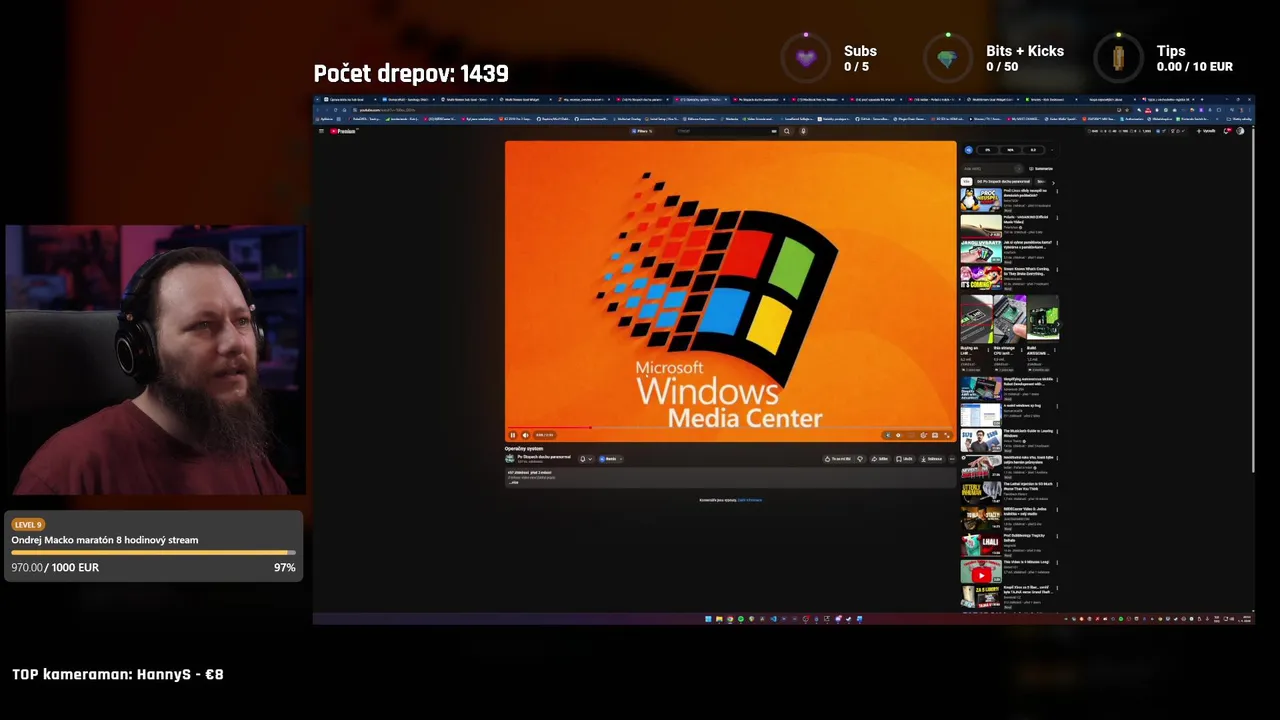
Task: Open the link in the comments disabled notice
Action: click(750, 500)
